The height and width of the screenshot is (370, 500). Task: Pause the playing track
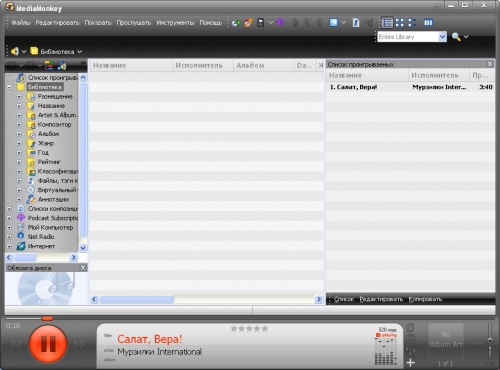(48, 344)
